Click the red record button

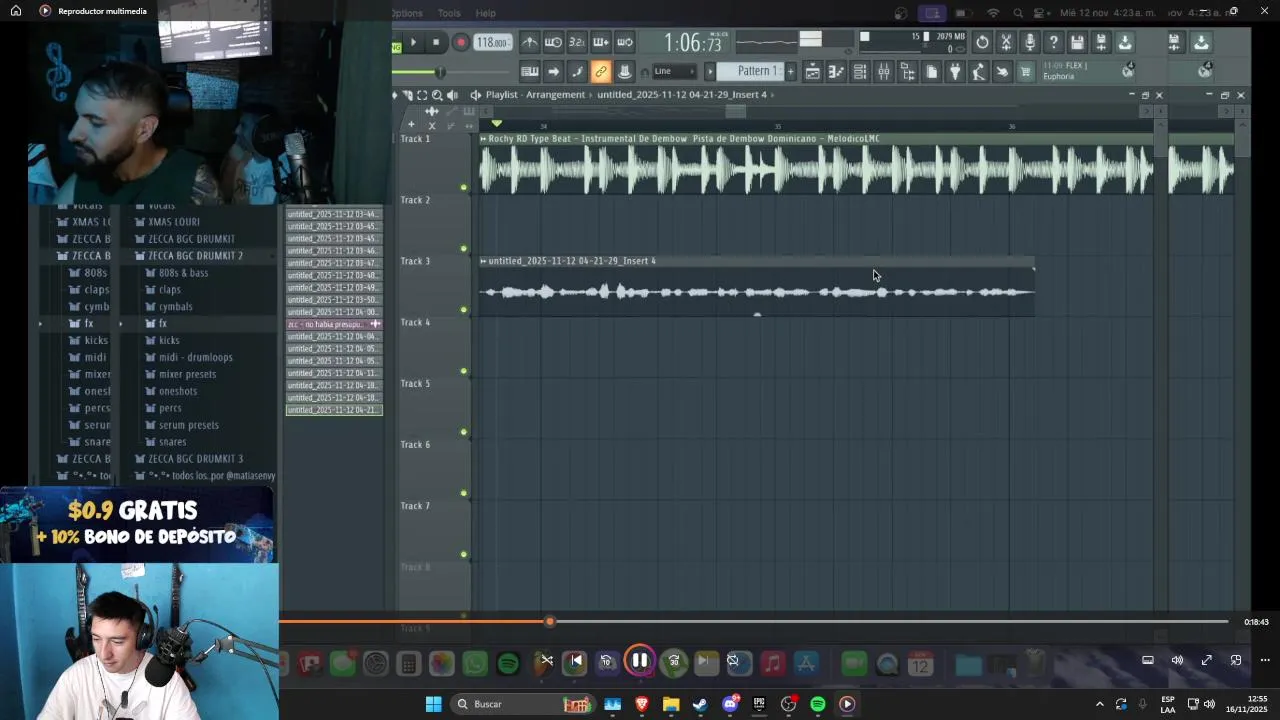[x=460, y=42]
